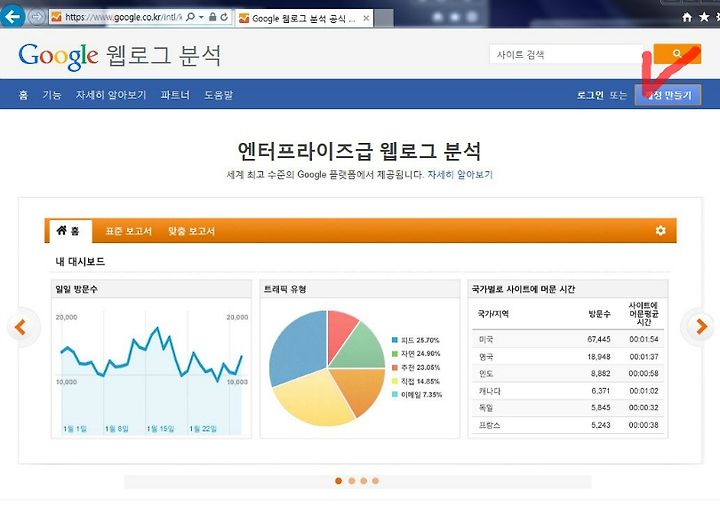Click the Google 웹로그 분석 logo
The width and height of the screenshot is (720, 505).
(119, 56)
